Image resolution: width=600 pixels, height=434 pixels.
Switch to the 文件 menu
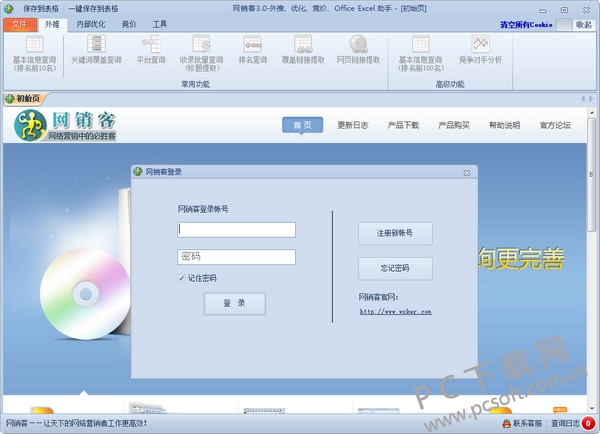click(20, 24)
